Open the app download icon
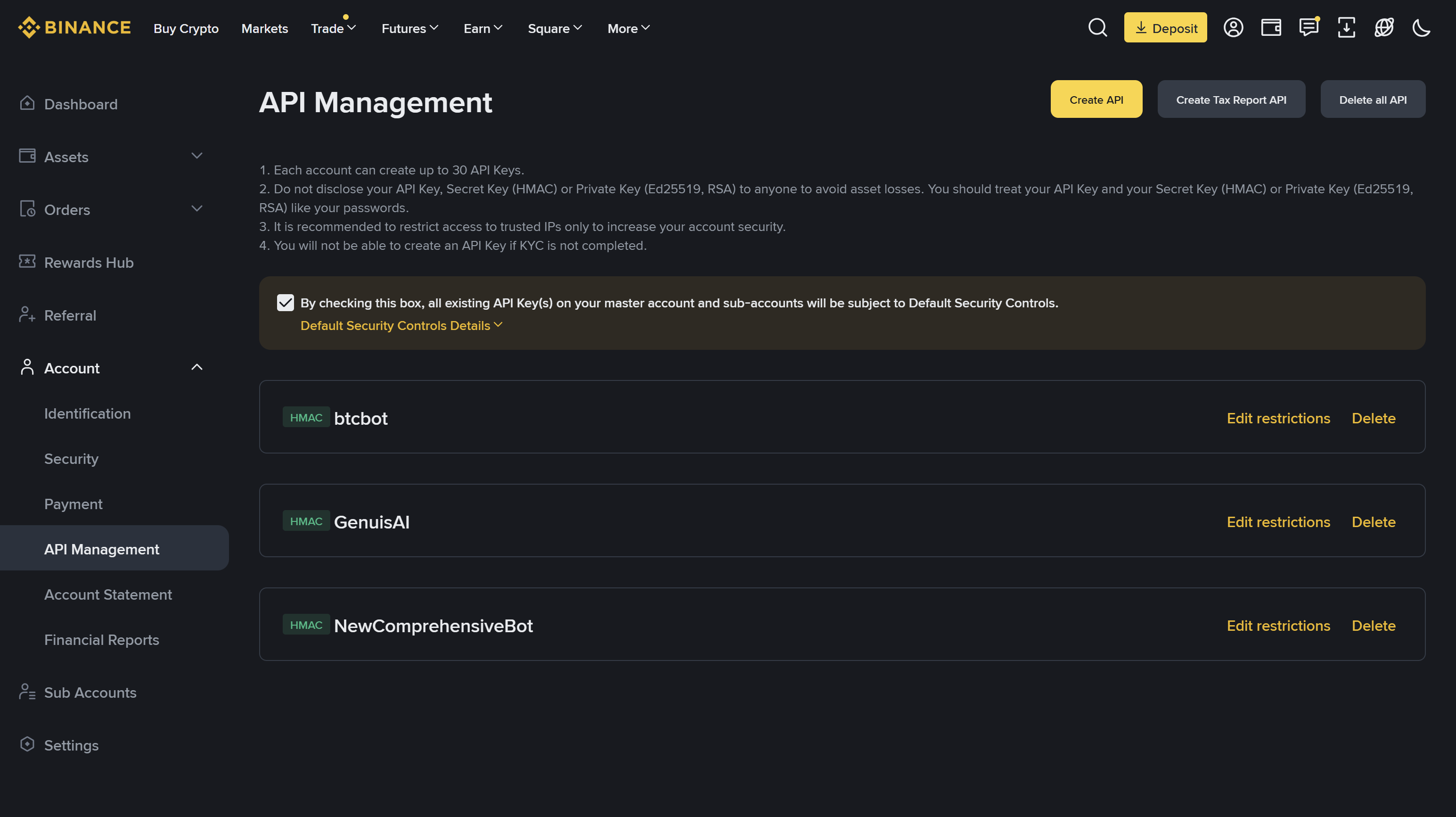This screenshot has width=1456, height=817. click(1346, 28)
